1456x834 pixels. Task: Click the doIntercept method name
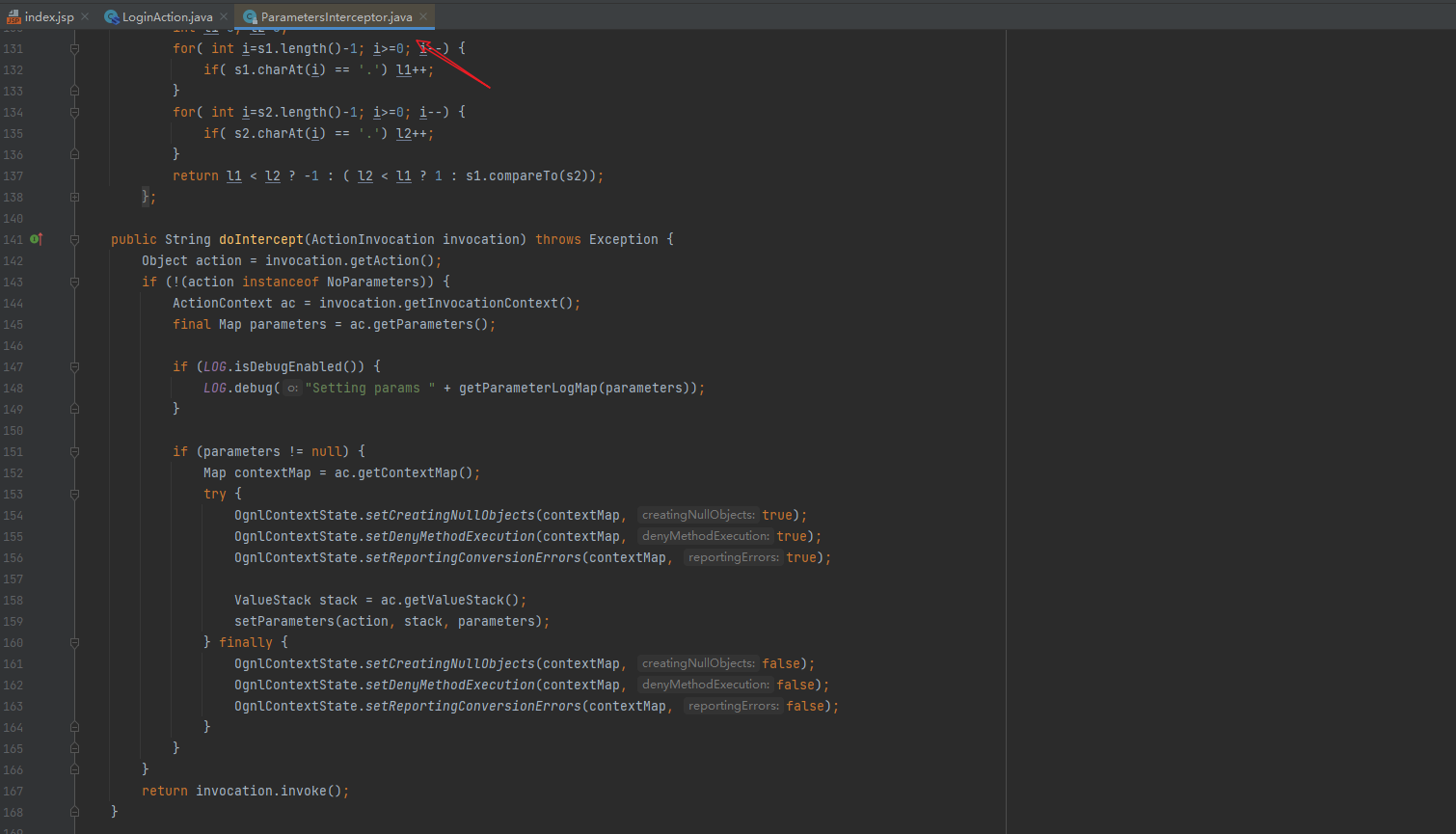261,239
